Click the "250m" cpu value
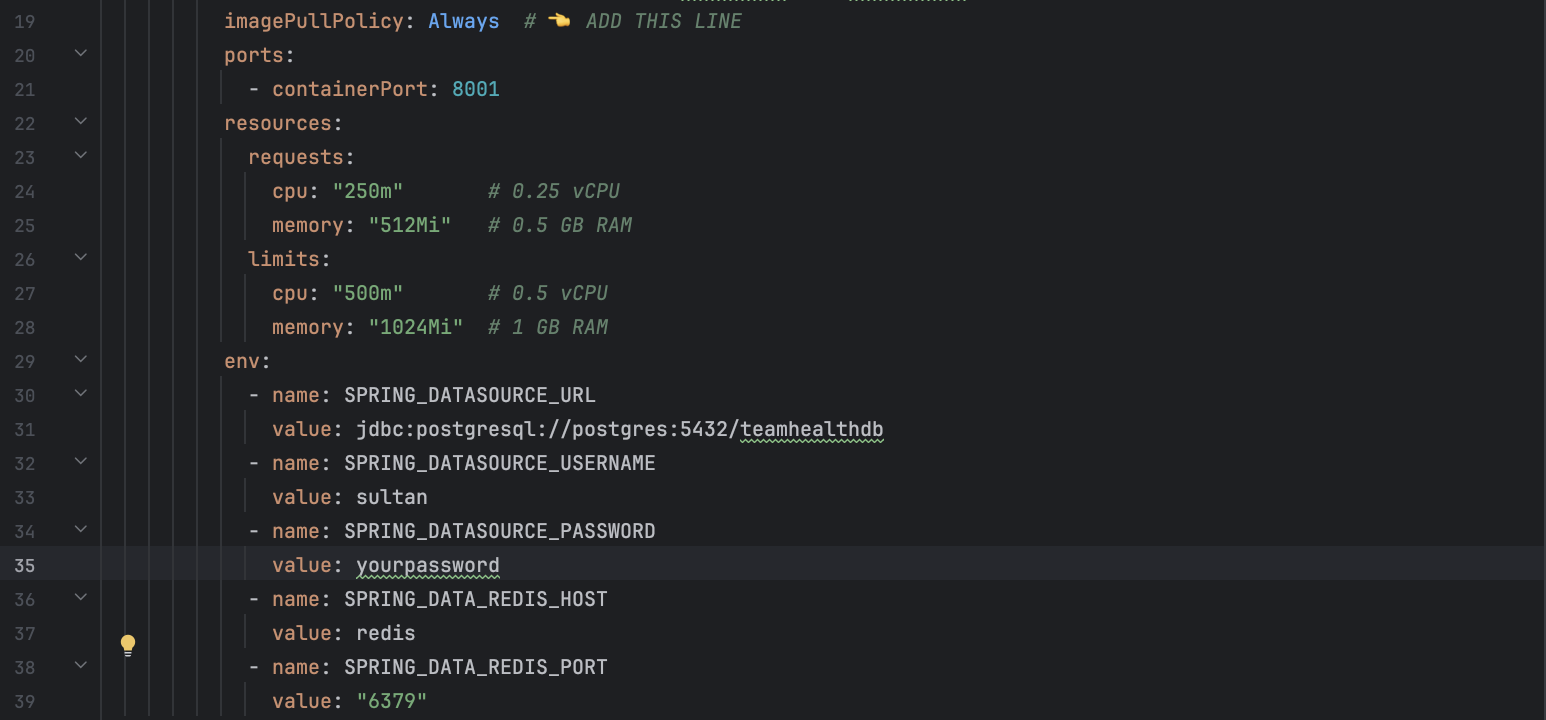1546x720 pixels. click(x=368, y=192)
